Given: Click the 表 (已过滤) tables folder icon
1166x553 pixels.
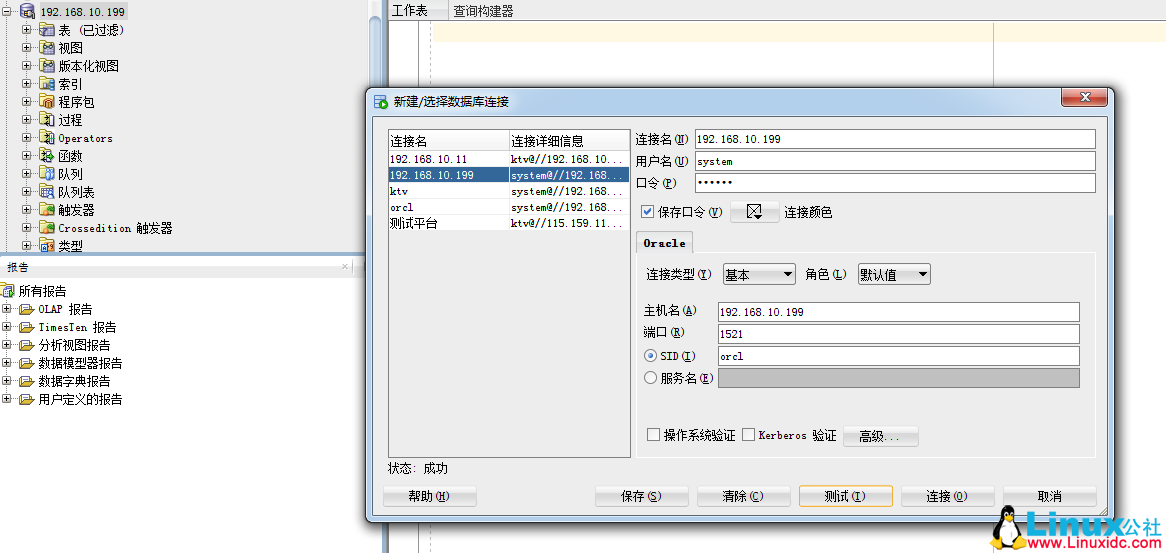Looking at the screenshot, I should pos(47,30).
